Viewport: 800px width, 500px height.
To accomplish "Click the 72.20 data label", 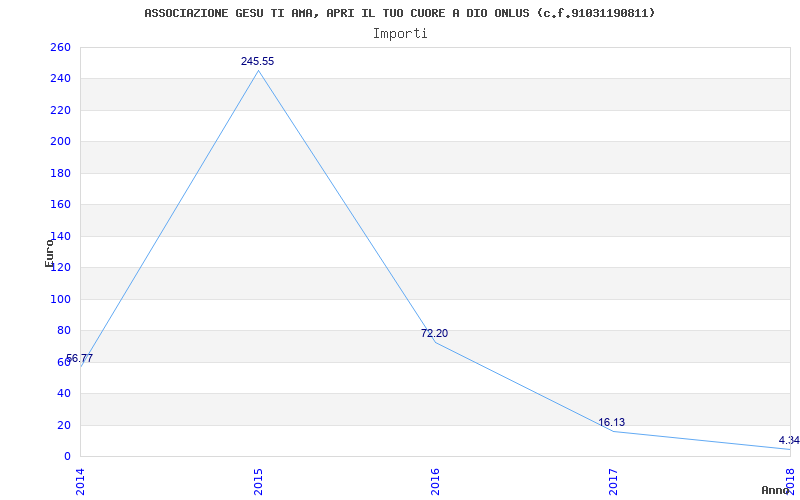I will (x=435, y=333).
